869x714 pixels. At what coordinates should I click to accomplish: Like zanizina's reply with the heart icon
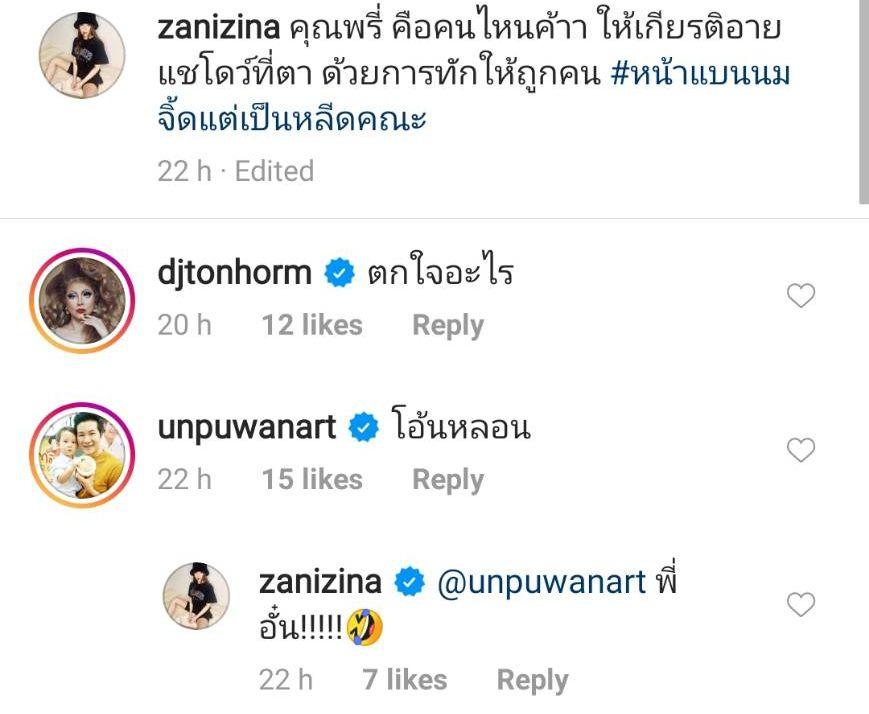pos(801,604)
